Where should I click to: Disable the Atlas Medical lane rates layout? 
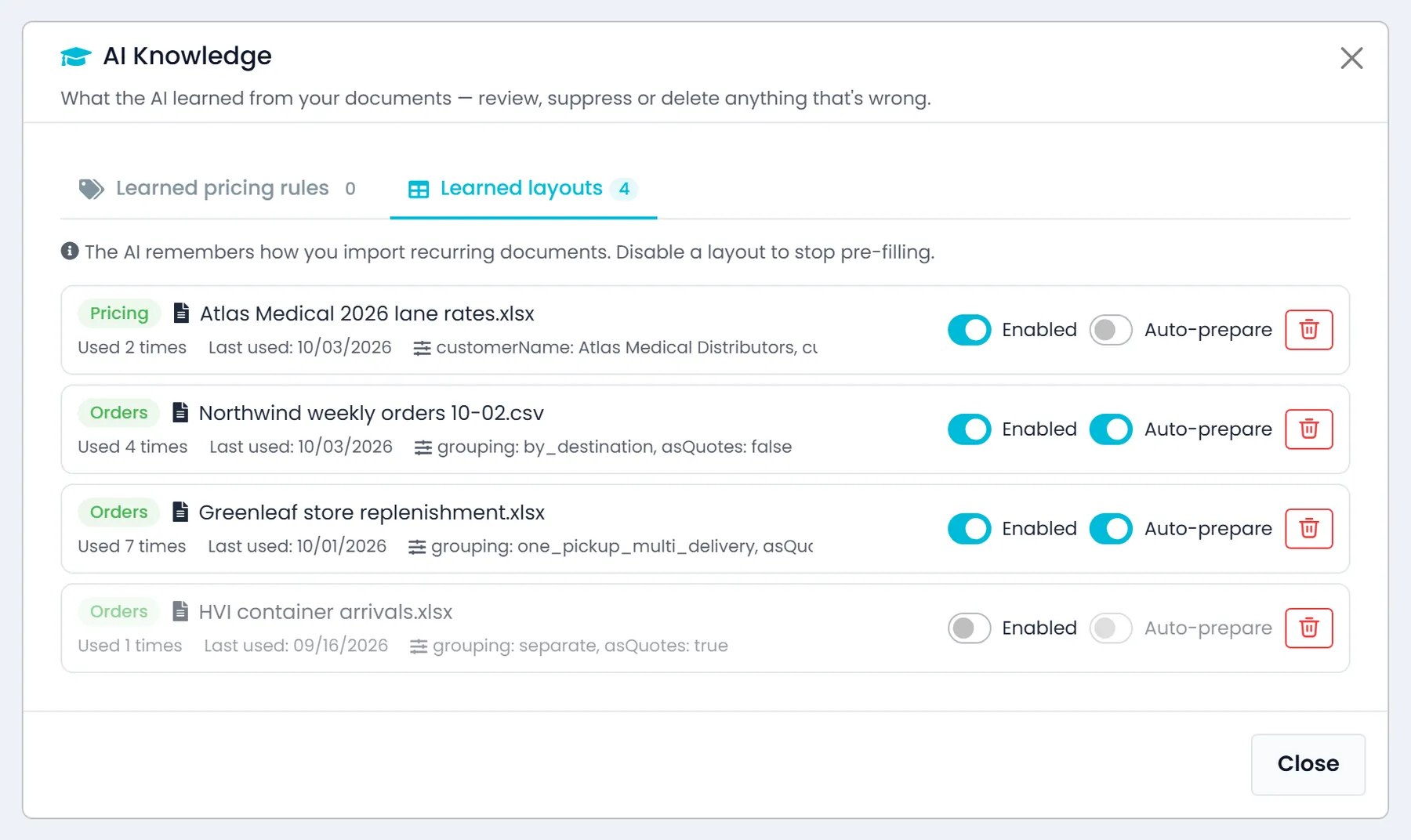pos(970,330)
